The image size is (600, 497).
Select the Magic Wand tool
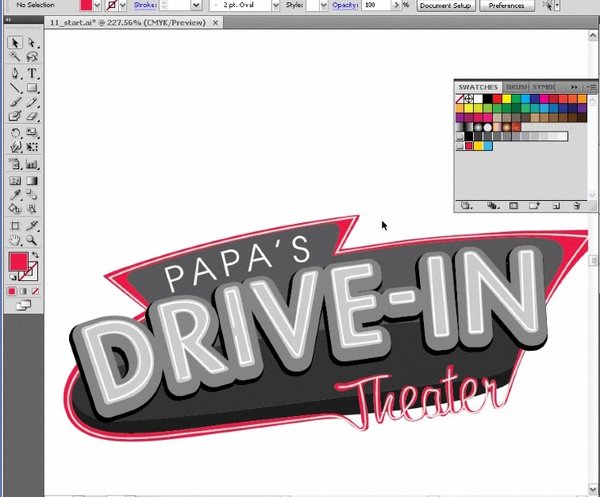15,58
